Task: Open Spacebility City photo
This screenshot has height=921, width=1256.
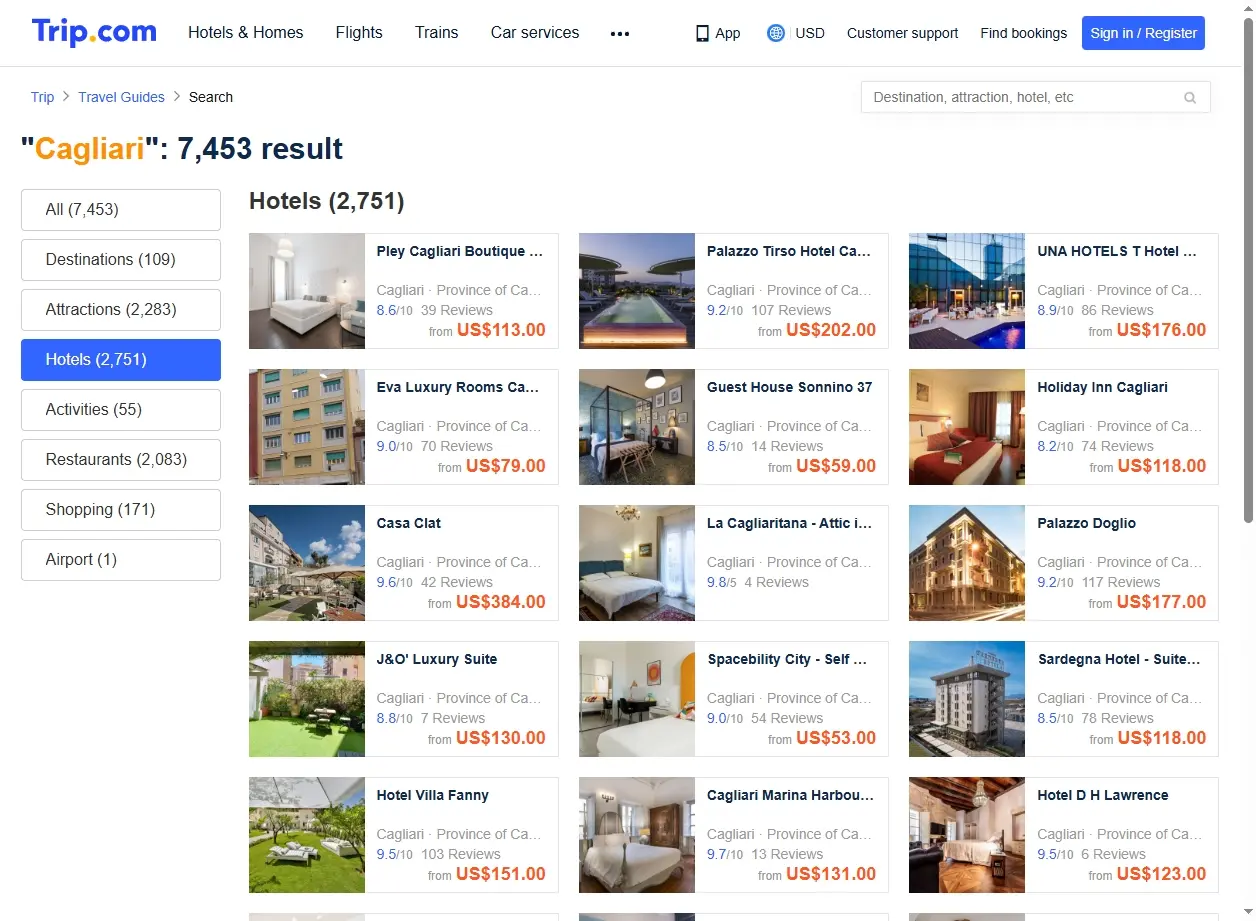Action: click(637, 699)
